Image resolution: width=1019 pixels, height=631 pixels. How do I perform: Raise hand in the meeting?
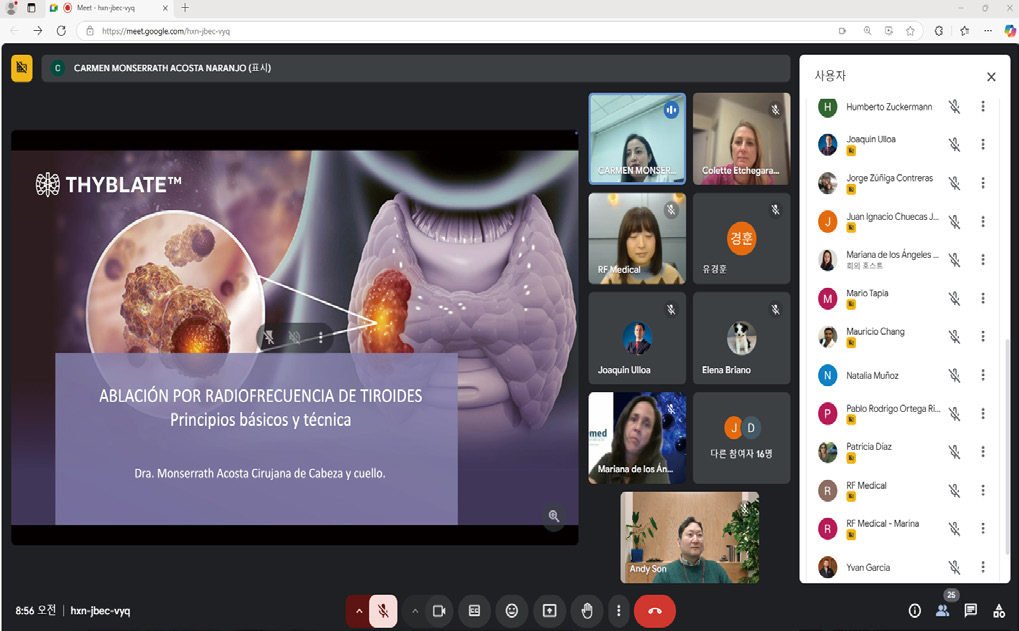tap(587, 611)
